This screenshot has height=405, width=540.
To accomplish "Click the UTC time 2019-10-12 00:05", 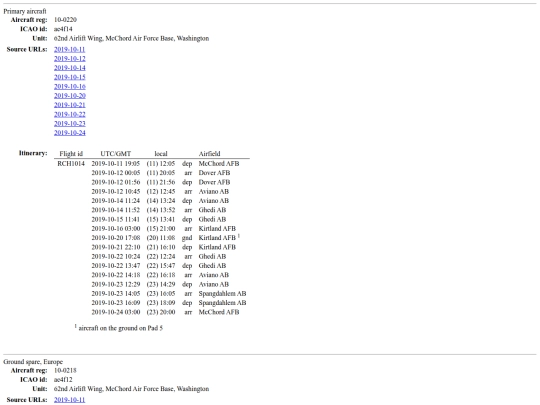I will (x=116, y=173).
